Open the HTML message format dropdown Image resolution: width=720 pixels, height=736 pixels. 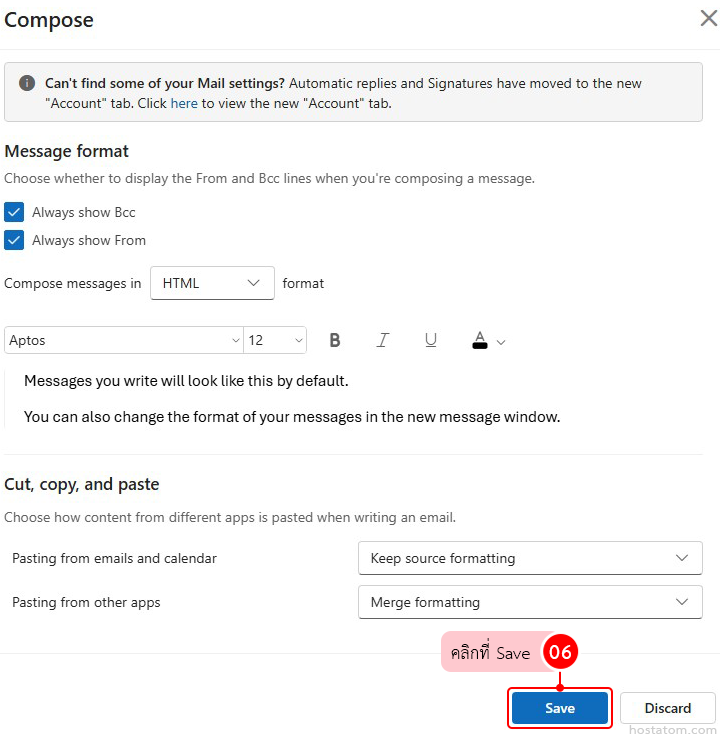212,283
